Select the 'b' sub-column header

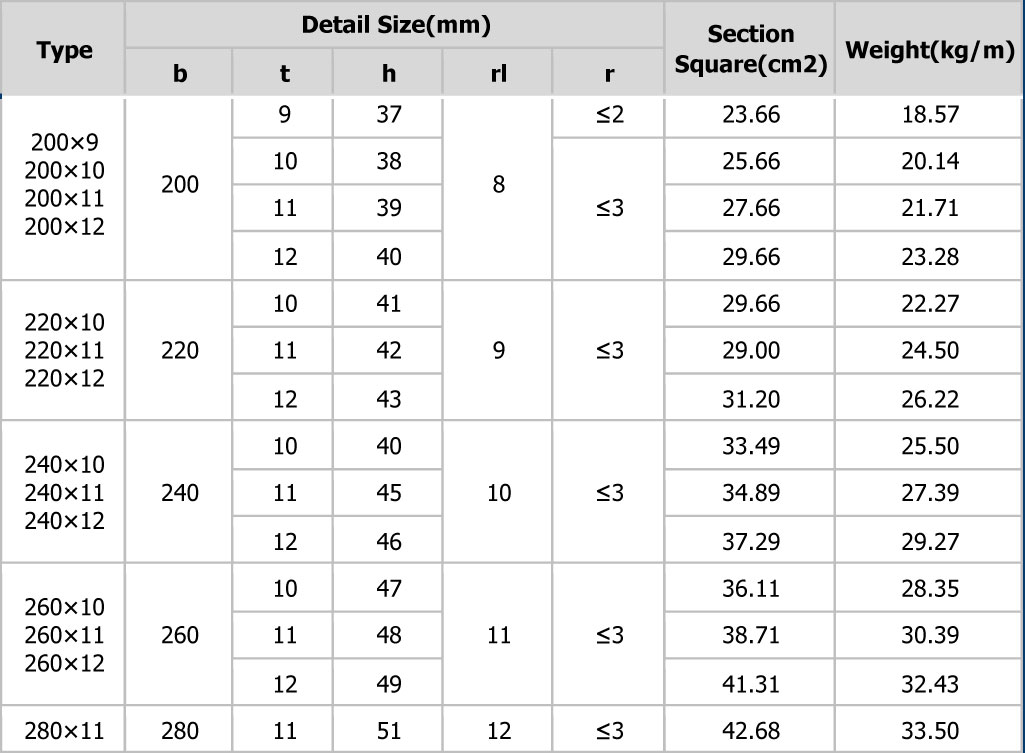tap(179, 73)
